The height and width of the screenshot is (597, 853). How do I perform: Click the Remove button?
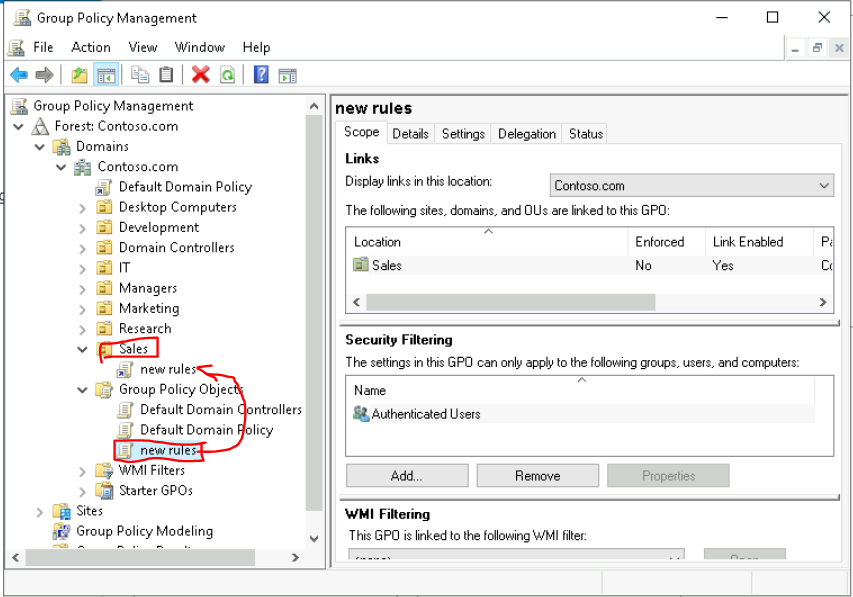[537, 476]
